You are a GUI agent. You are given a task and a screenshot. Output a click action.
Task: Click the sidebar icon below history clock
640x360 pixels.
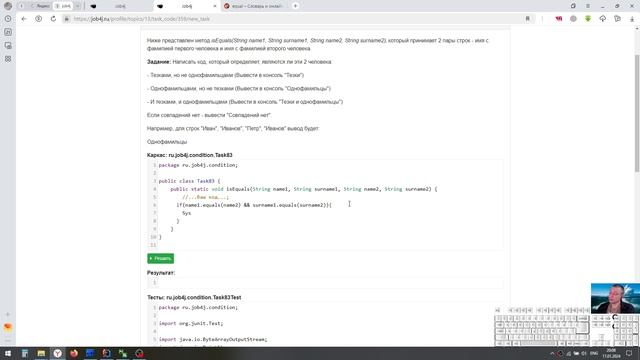tap(8, 32)
